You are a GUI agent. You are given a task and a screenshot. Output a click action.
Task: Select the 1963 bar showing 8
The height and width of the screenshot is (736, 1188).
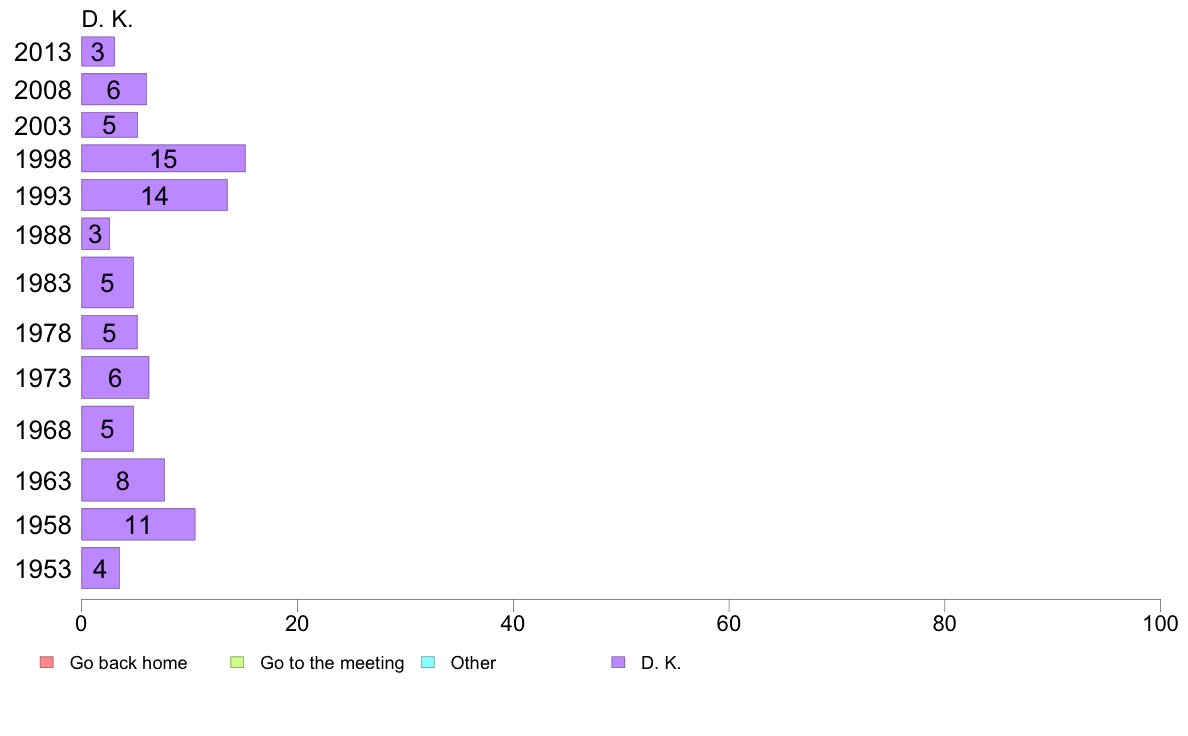pos(123,480)
